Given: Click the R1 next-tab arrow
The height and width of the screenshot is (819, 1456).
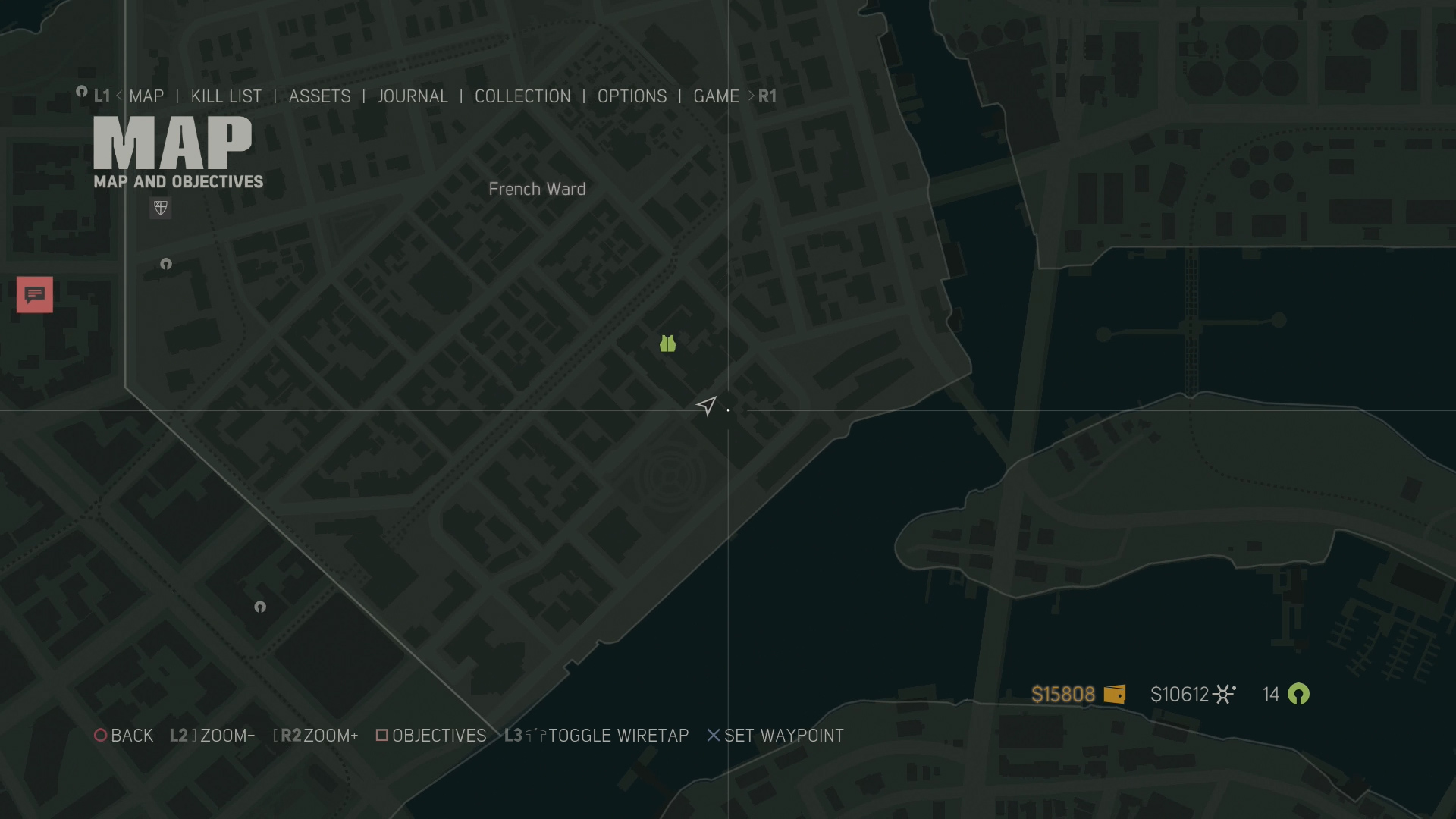Looking at the screenshot, I should coord(763,96).
